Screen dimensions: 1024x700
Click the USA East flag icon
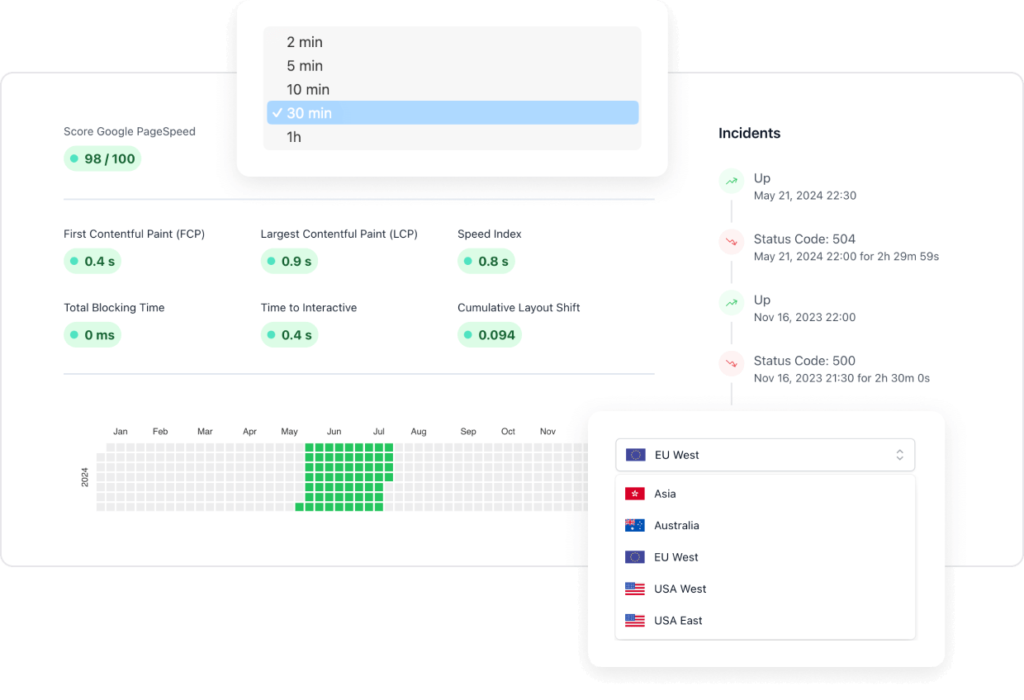(x=634, y=621)
